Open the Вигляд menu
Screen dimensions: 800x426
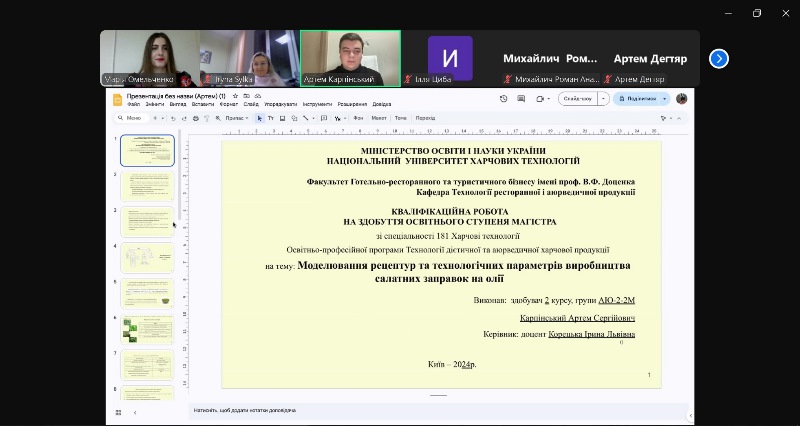[178, 104]
